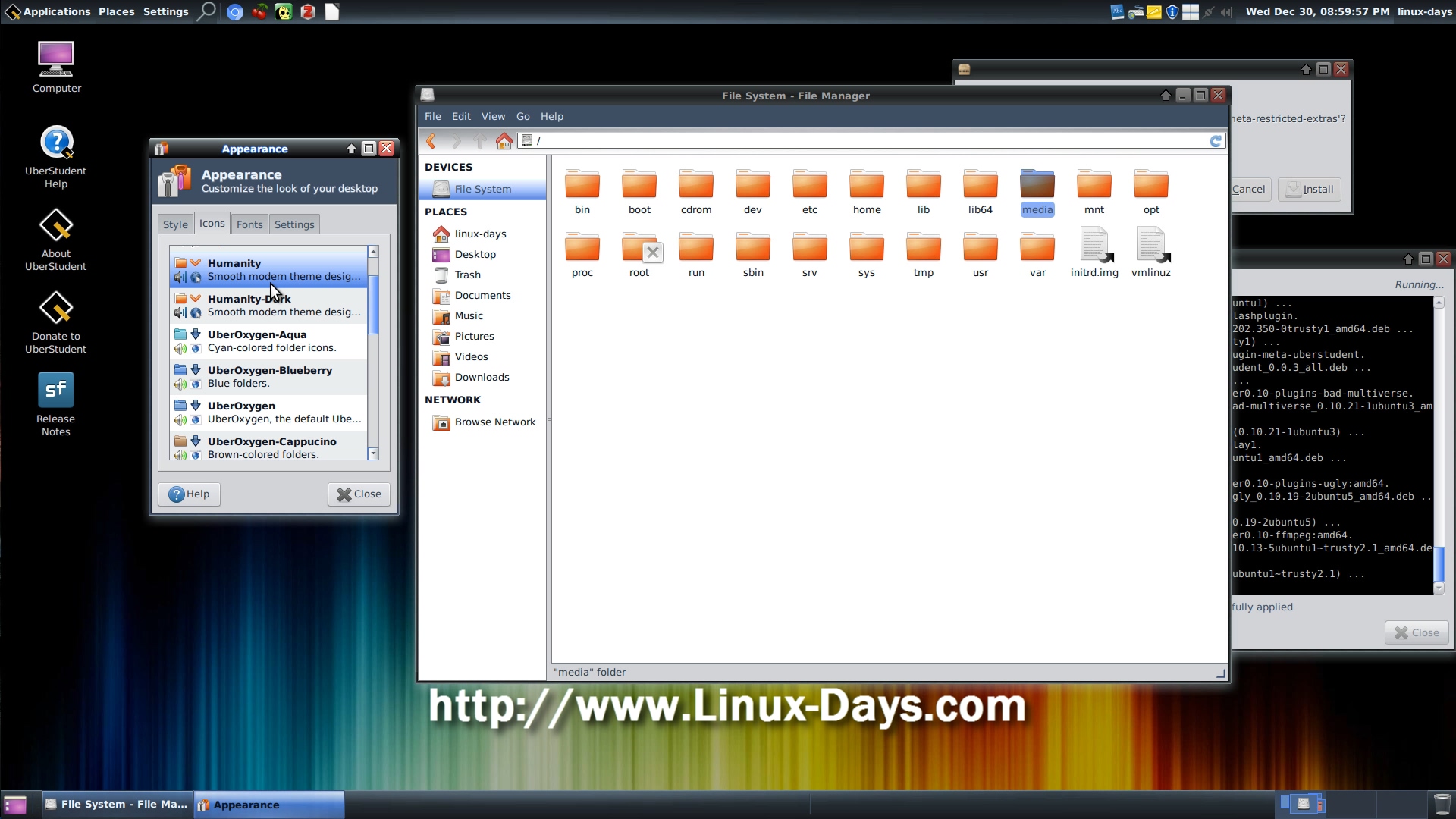The height and width of the screenshot is (819, 1456).
Task: Switch to the Fonts tab in Appearance
Action: [249, 224]
